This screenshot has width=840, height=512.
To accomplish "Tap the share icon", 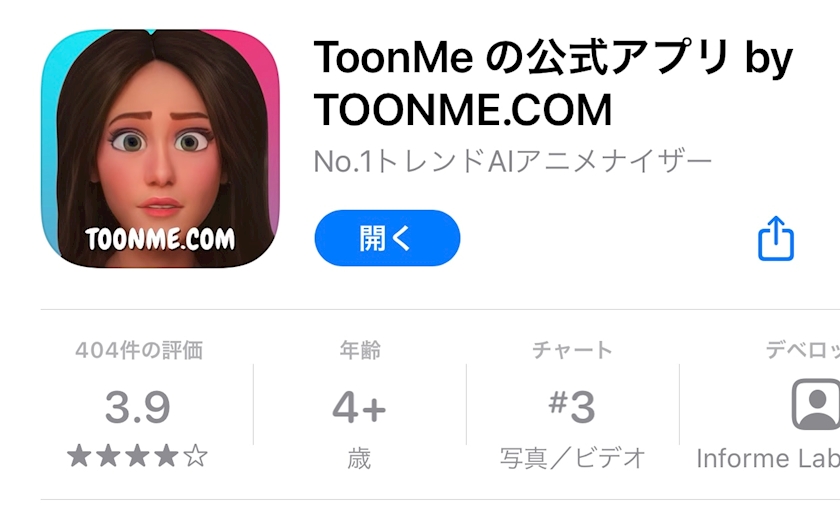I will tap(776, 239).
